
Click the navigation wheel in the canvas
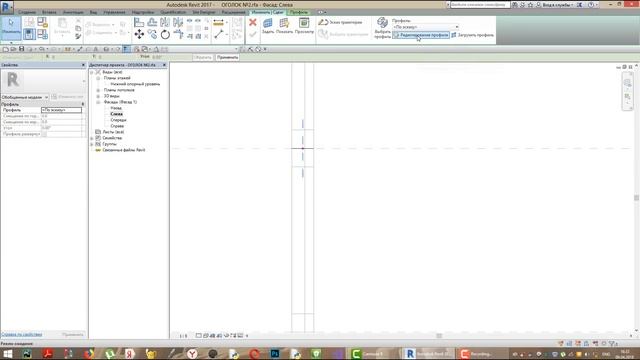(627, 83)
